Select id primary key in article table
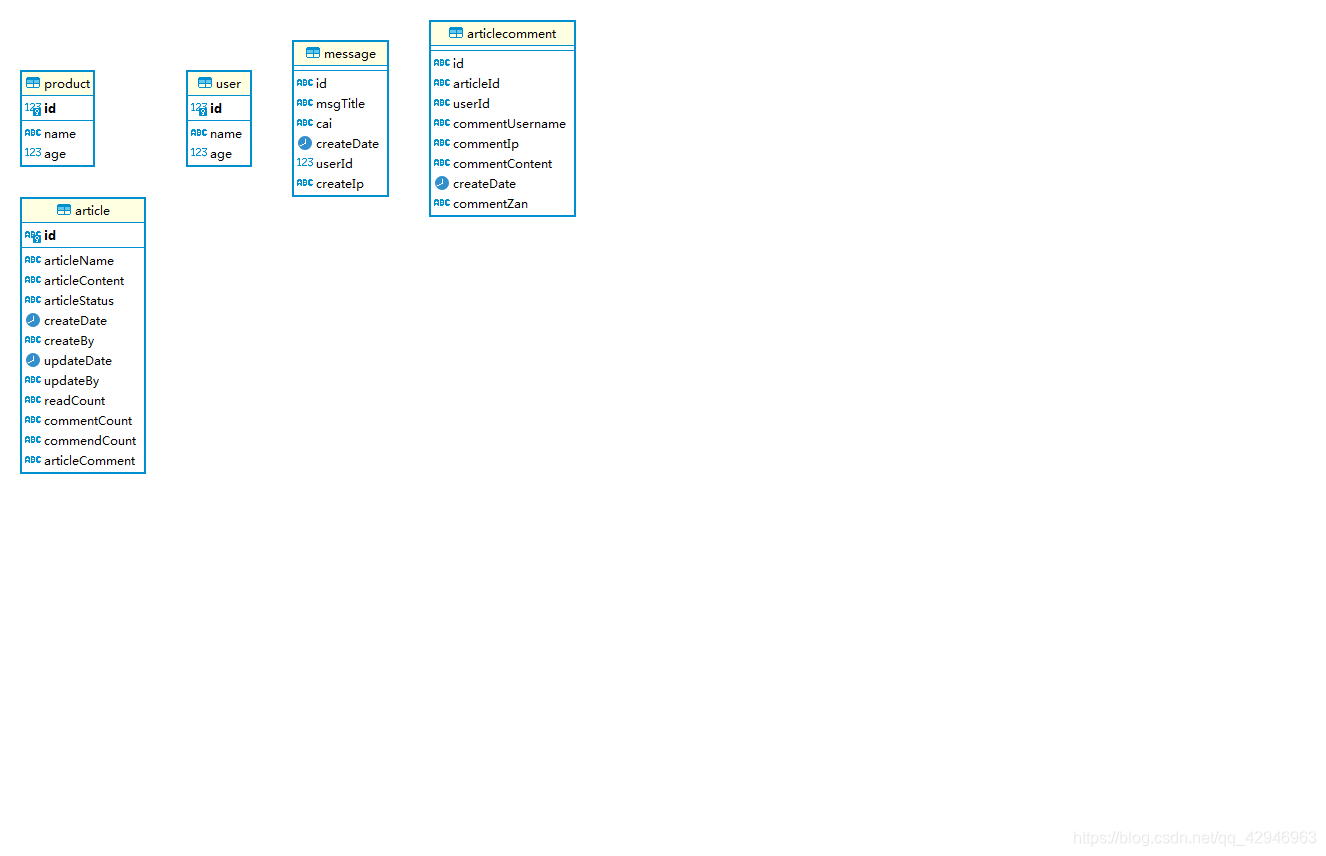The width and height of the screenshot is (1326, 856). pyautogui.click(x=83, y=235)
